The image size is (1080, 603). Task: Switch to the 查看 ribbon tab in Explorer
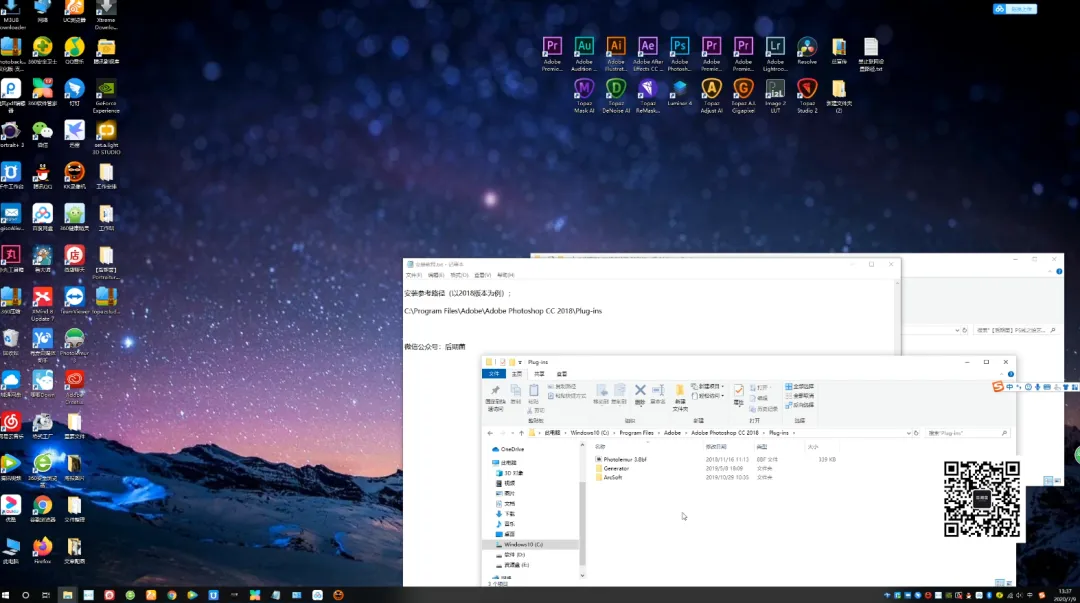click(x=561, y=374)
